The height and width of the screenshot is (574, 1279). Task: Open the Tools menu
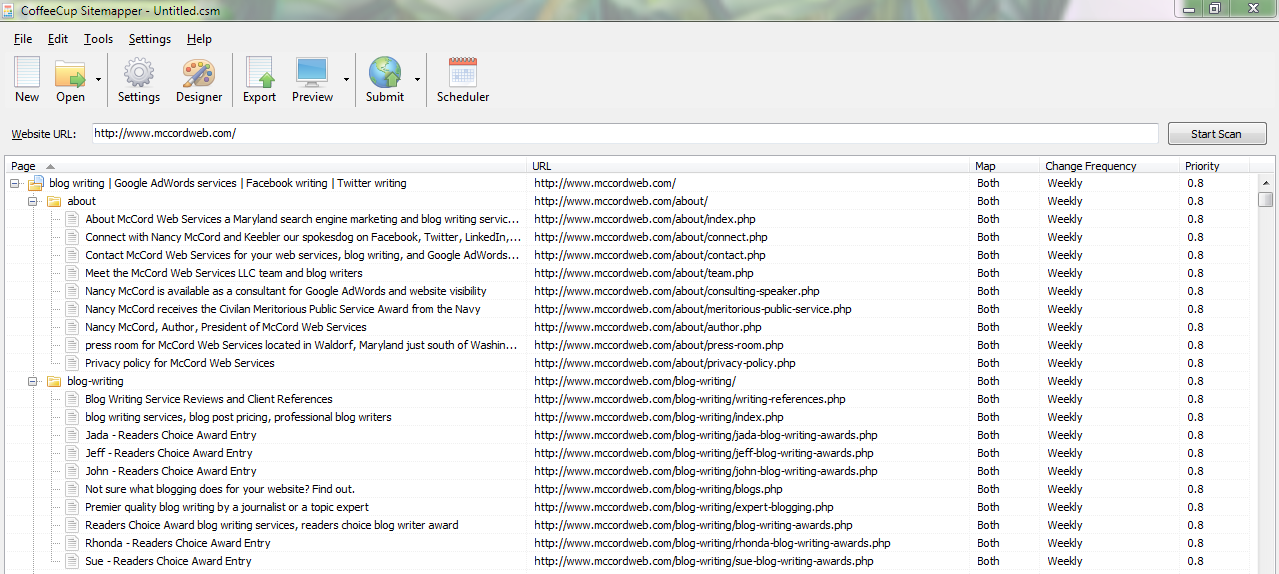98,39
